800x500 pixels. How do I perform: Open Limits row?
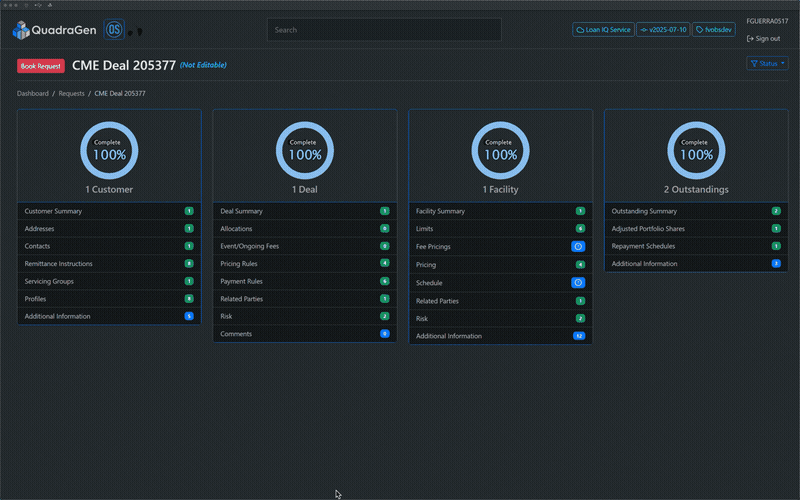pyautogui.click(x=501, y=229)
